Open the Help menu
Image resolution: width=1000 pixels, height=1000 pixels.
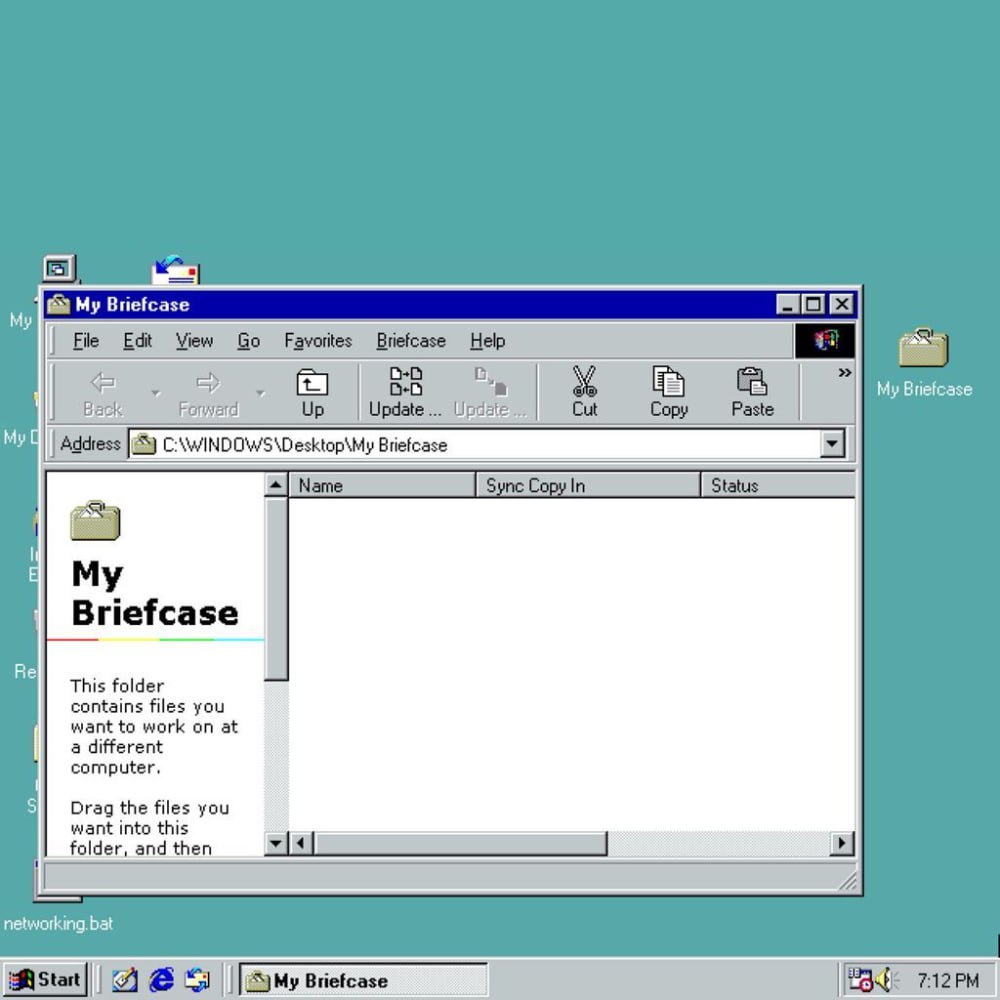pos(487,341)
